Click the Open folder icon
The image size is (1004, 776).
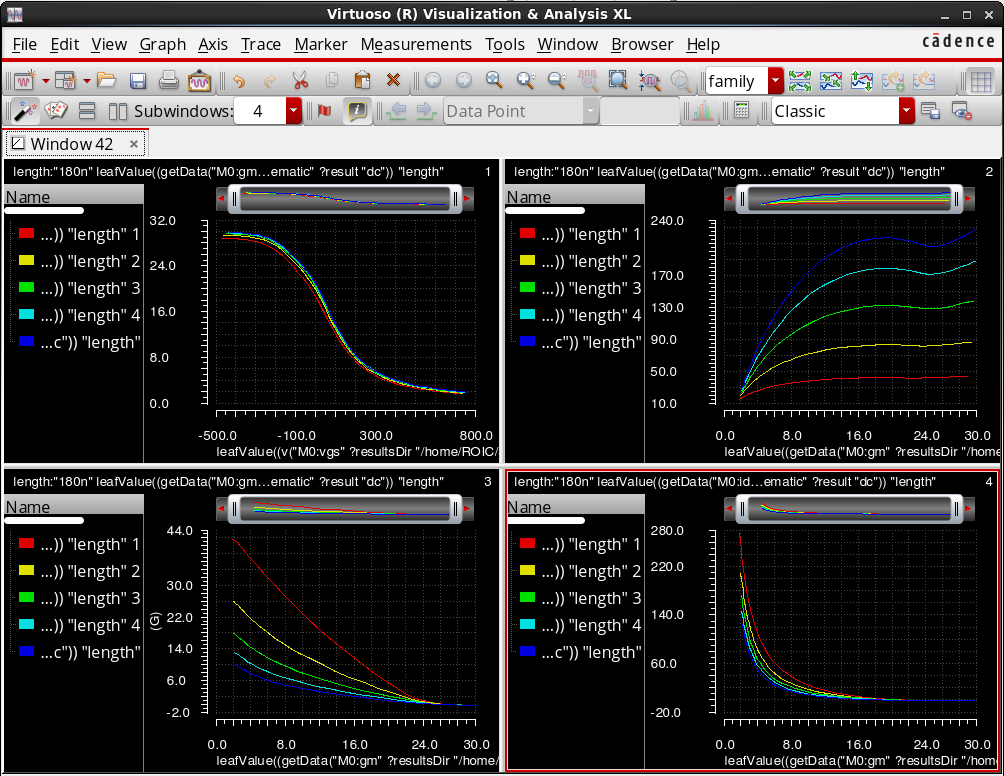tap(106, 81)
